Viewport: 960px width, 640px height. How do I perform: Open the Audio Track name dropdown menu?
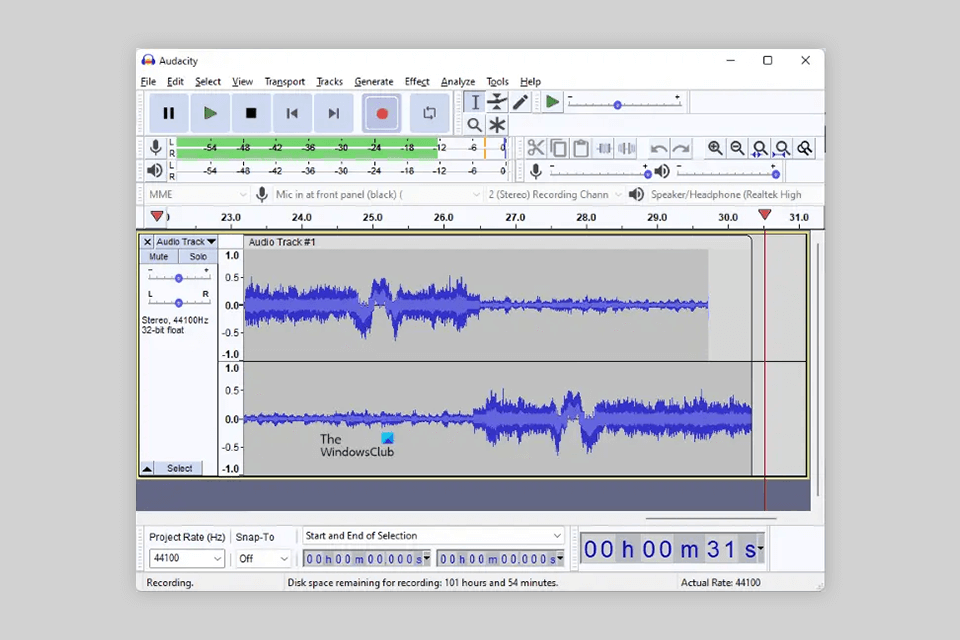[186, 242]
